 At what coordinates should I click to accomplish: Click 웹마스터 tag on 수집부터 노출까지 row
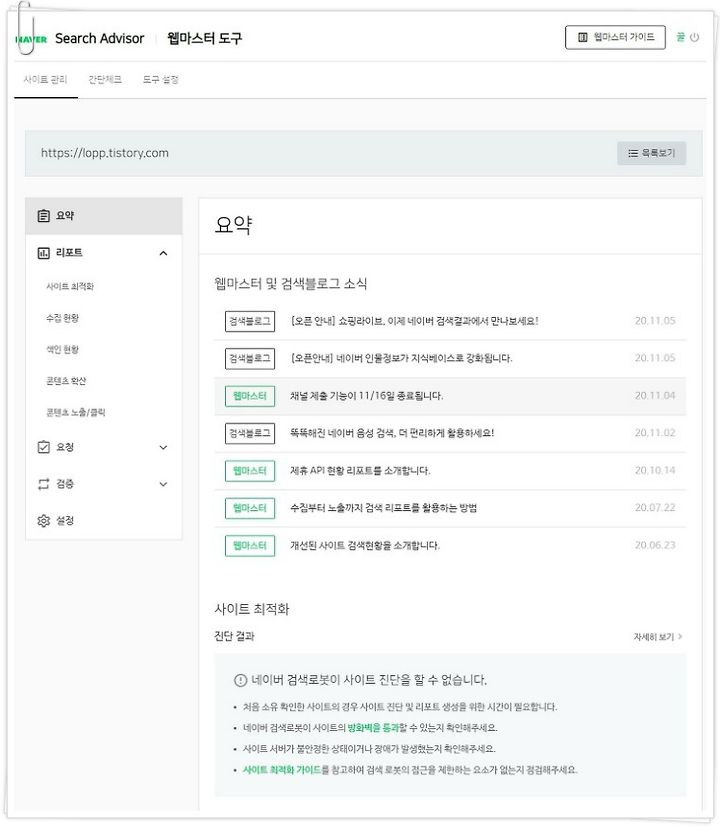point(250,509)
